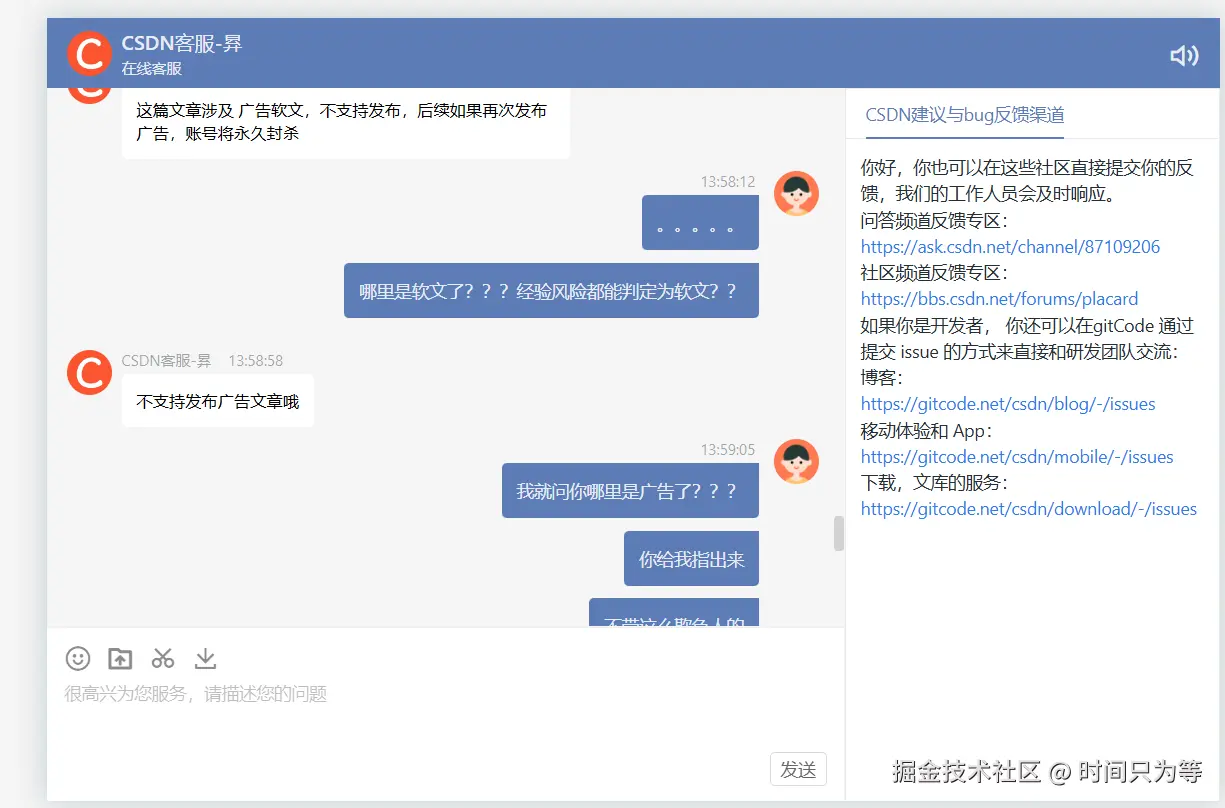Click the chat area scrollbar thumb
1225x808 pixels.
click(x=838, y=535)
